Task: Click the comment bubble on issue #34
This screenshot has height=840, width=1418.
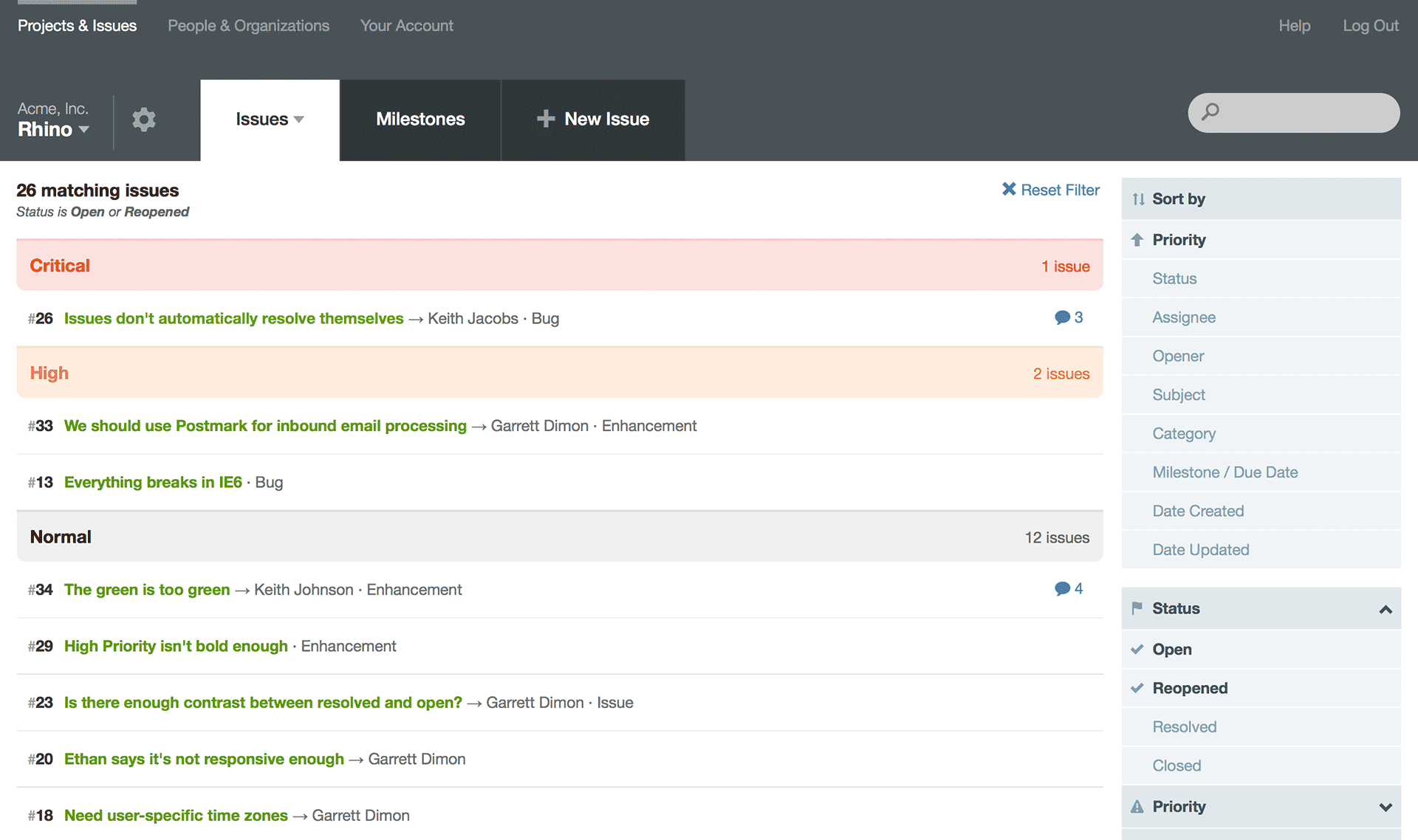Action: [x=1062, y=588]
